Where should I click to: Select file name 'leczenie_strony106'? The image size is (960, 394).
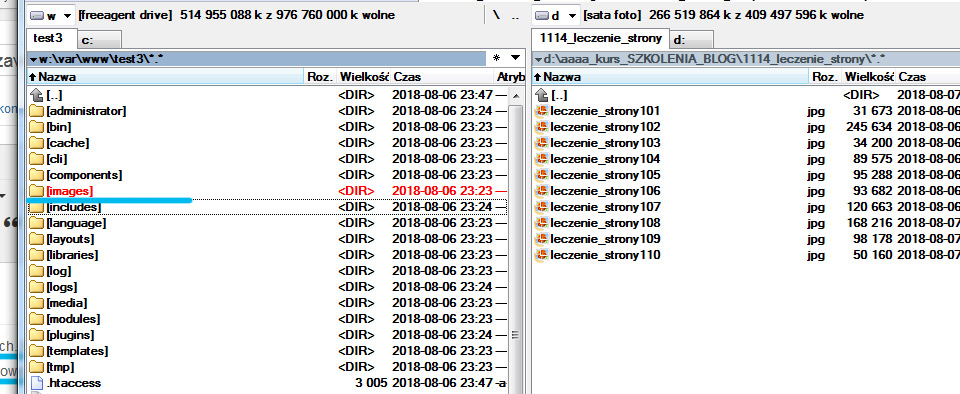pyautogui.click(x=606, y=191)
